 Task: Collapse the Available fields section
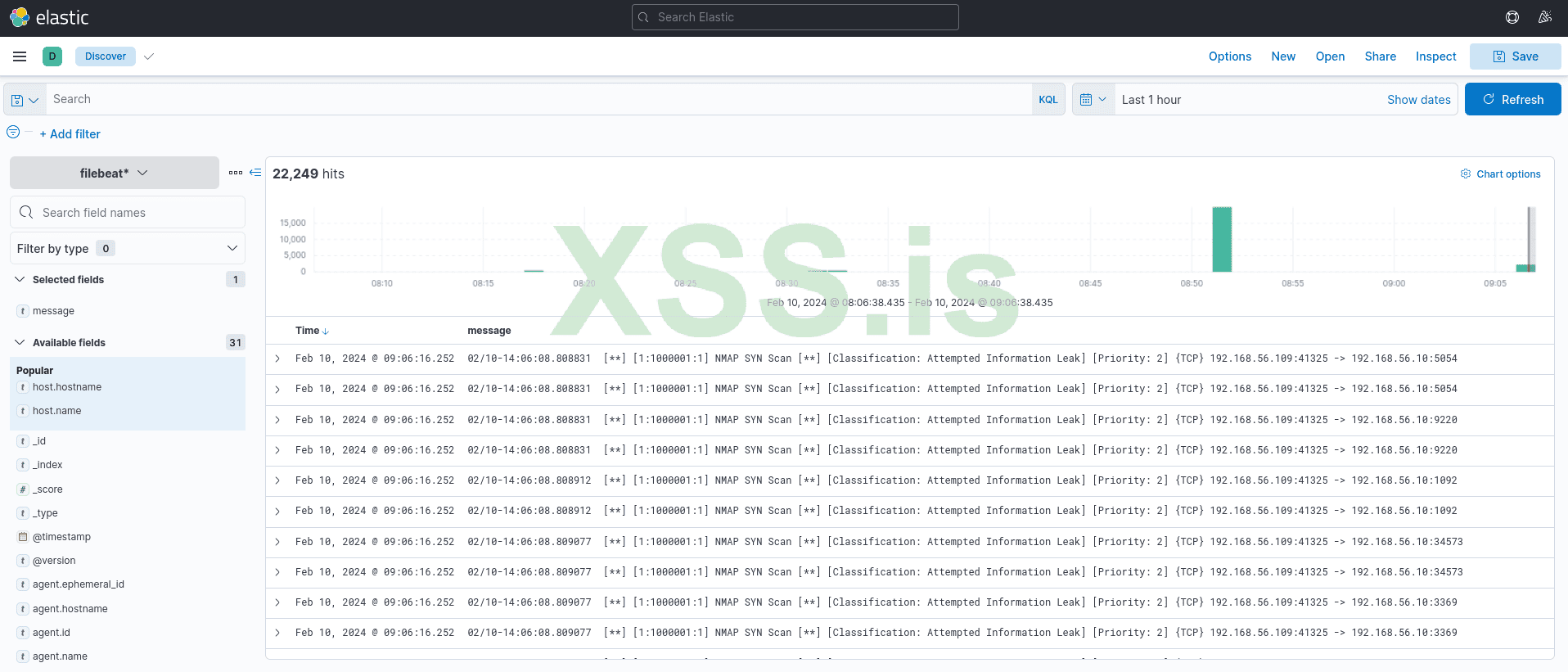pos(20,343)
